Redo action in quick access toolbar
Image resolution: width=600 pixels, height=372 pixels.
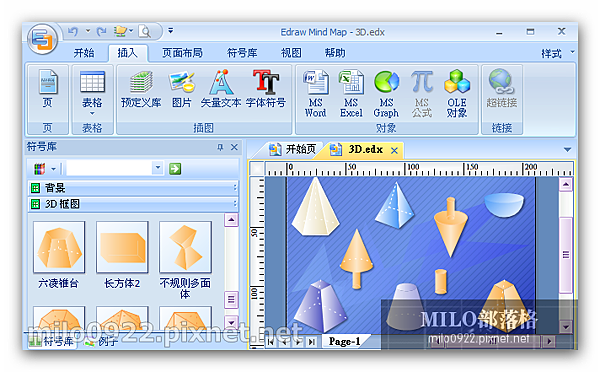102,31
